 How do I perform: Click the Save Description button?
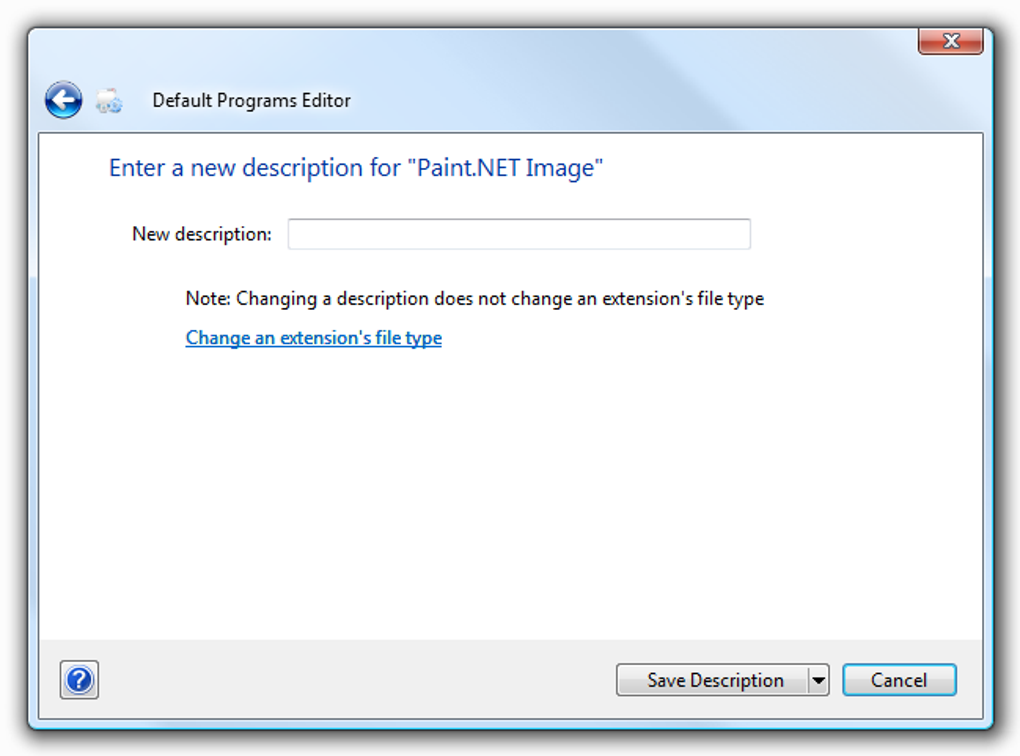coord(714,680)
